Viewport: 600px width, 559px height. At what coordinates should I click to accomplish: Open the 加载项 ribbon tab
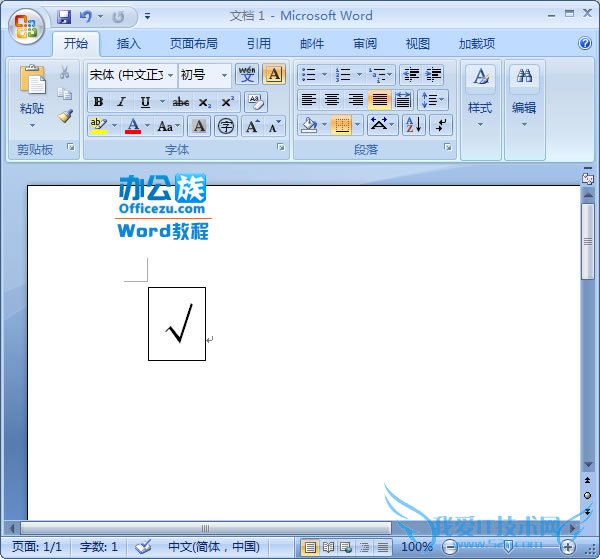coord(477,44)
